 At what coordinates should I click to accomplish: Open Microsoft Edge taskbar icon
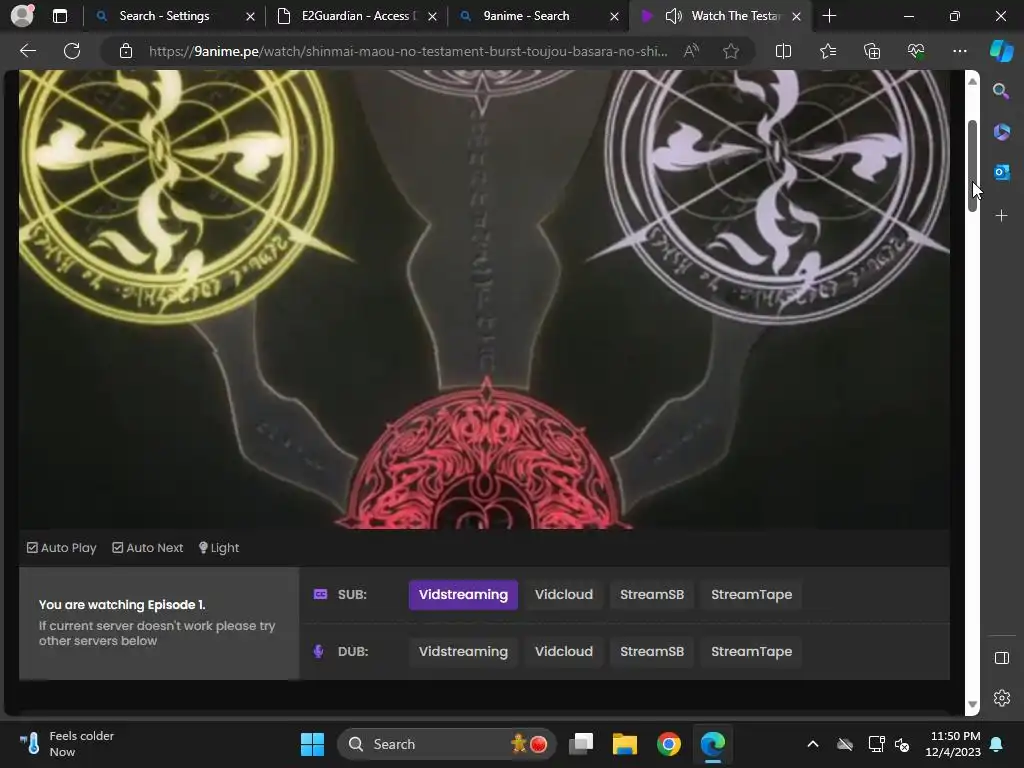712,744
